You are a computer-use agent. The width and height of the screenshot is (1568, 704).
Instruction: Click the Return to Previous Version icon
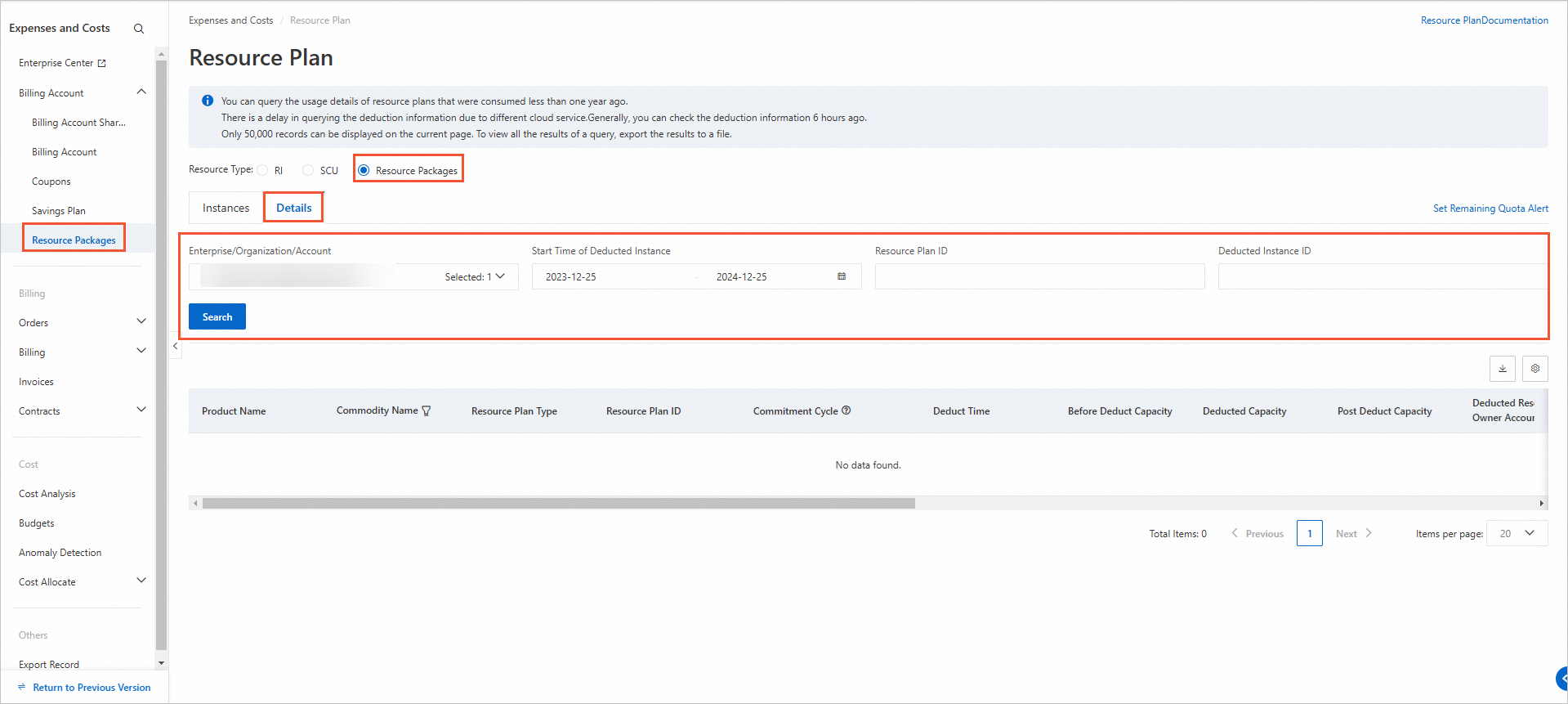tap(22, 688)
